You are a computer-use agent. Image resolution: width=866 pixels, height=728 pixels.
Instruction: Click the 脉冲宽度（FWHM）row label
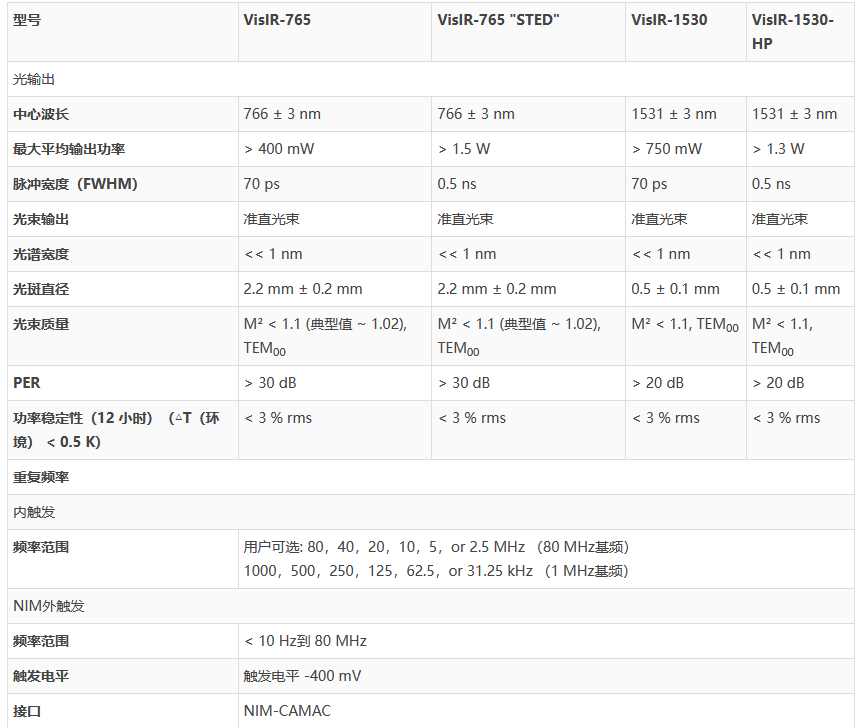pyautogui.click(x=75, y=184)
